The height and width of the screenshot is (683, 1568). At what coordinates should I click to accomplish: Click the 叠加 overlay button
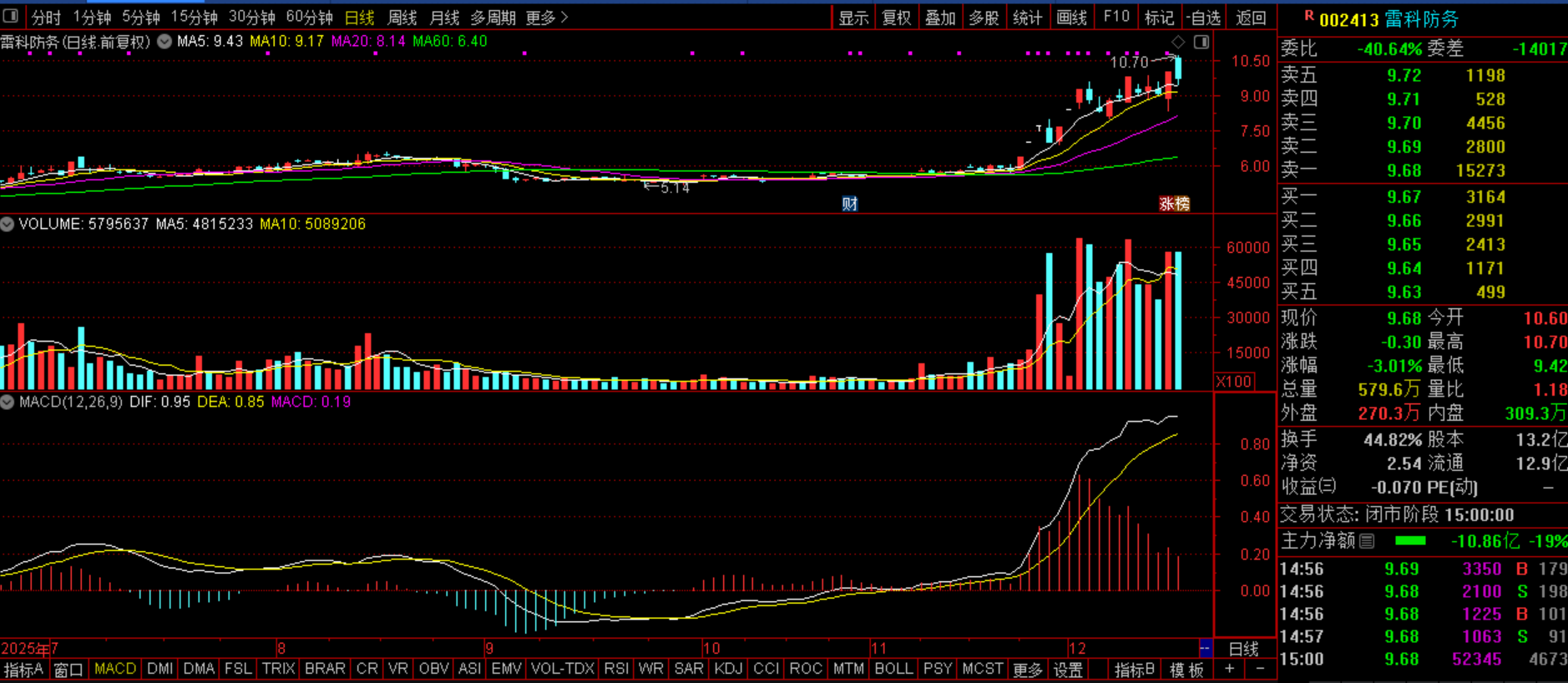tap(940, 18)
